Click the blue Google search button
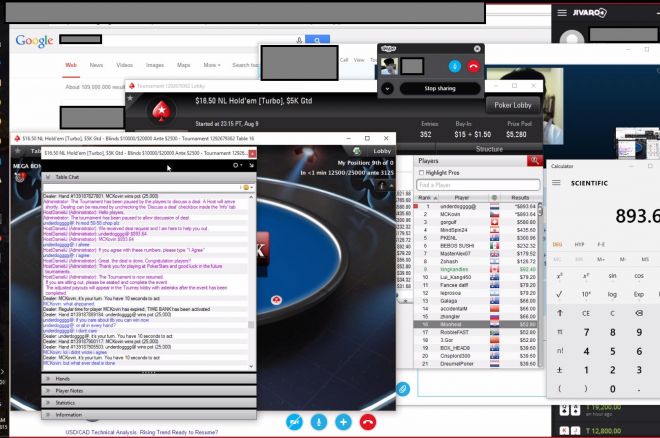The image size is (660, 438). 317,40
